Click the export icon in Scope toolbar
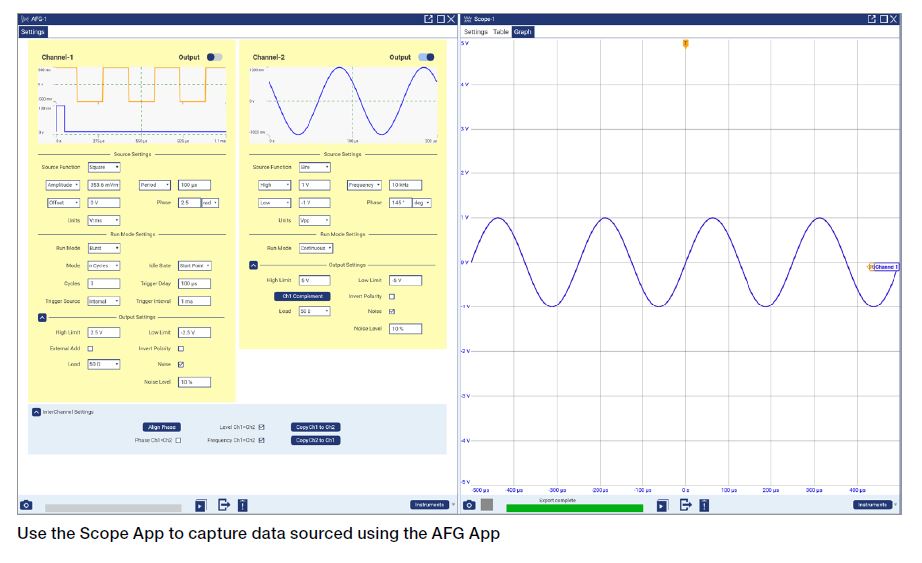This screenshot has height=563, width=922. [685, 505]
